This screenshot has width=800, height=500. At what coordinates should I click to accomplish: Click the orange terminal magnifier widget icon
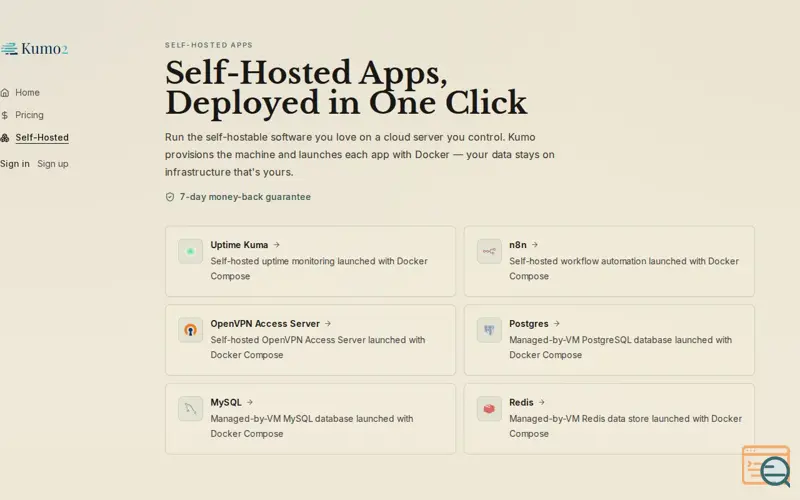766,465
